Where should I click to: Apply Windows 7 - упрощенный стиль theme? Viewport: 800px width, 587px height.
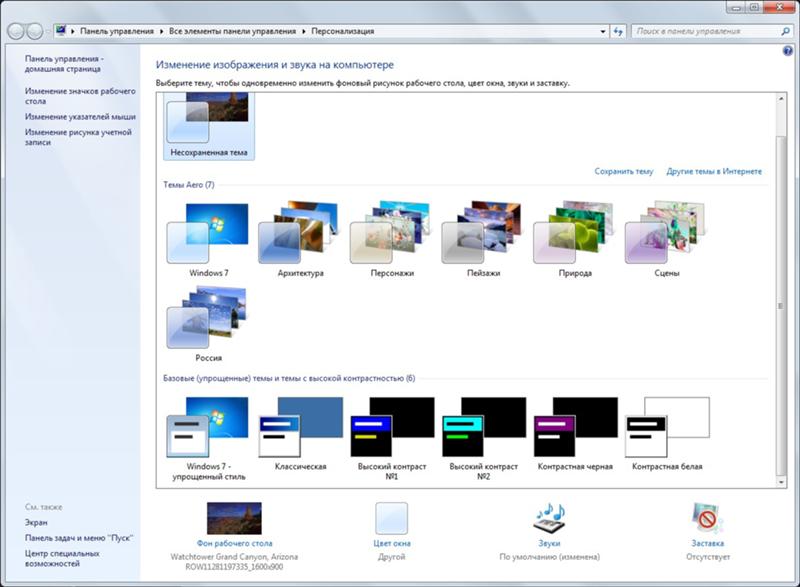pyautogui.click(x=209, y=439)
